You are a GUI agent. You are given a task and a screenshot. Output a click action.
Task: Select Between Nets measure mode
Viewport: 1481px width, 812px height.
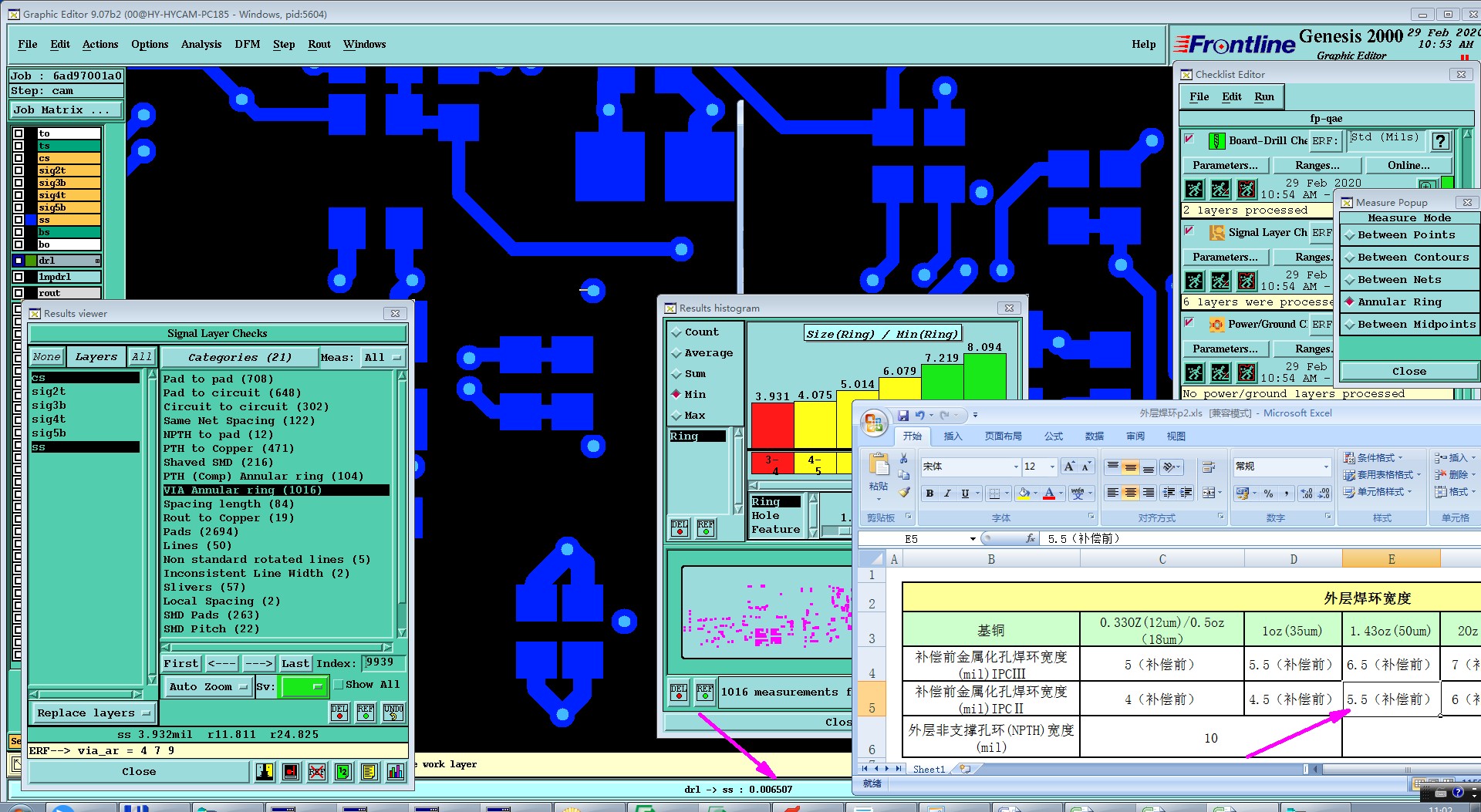[x=1409, y=280]
